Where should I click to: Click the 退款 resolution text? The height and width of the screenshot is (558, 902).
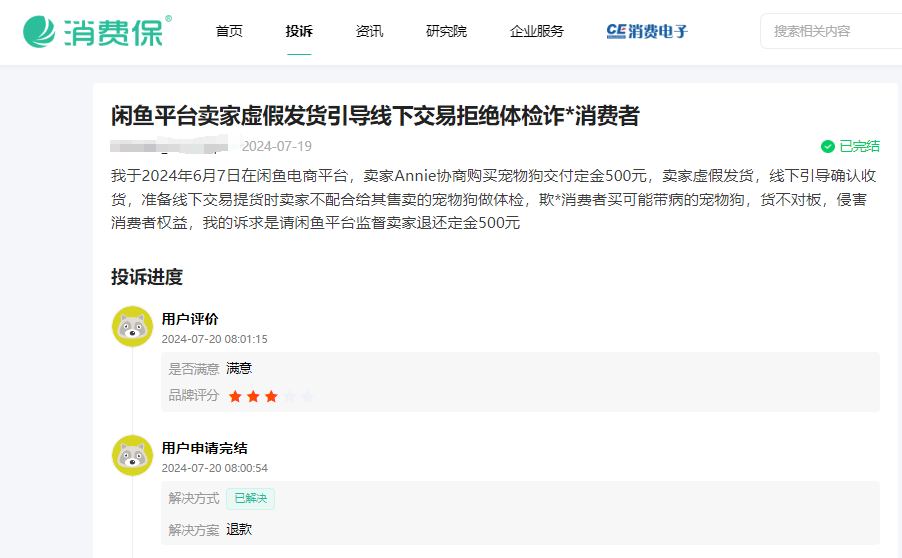tap(239, 529)
